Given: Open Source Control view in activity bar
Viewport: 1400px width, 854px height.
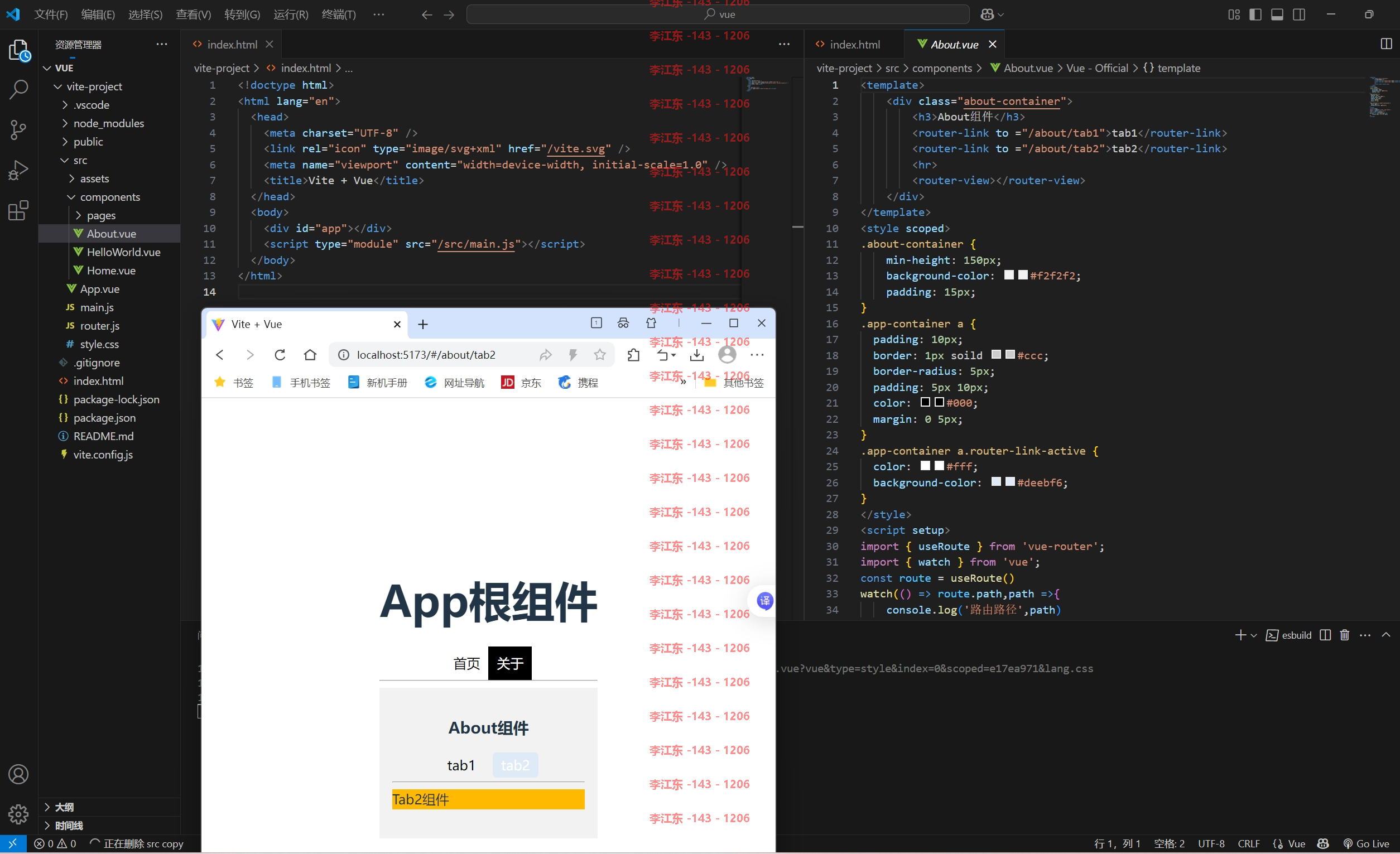Looking at the screenshot, I should click(19, 130).
